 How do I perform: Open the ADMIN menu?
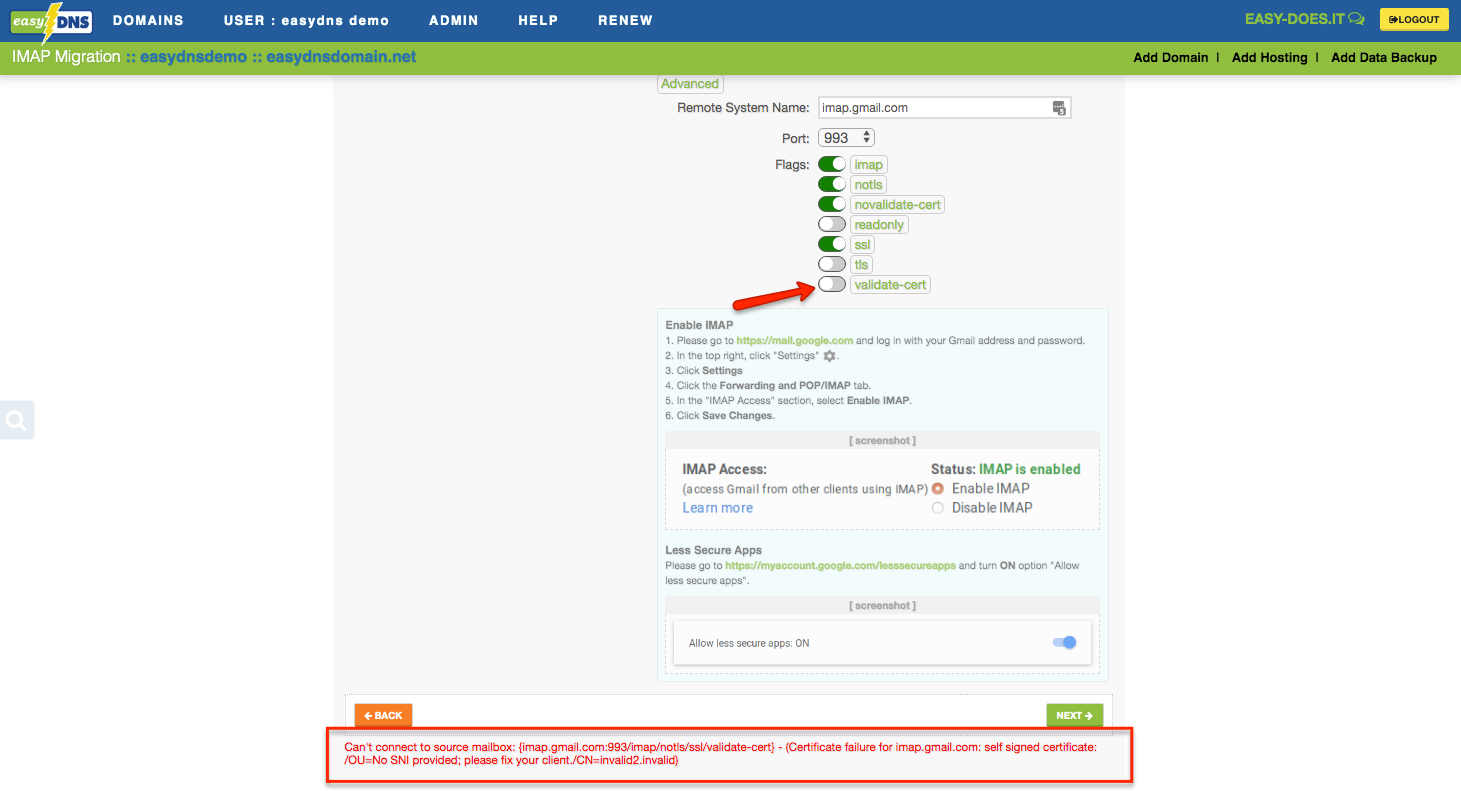coord(453,20)
